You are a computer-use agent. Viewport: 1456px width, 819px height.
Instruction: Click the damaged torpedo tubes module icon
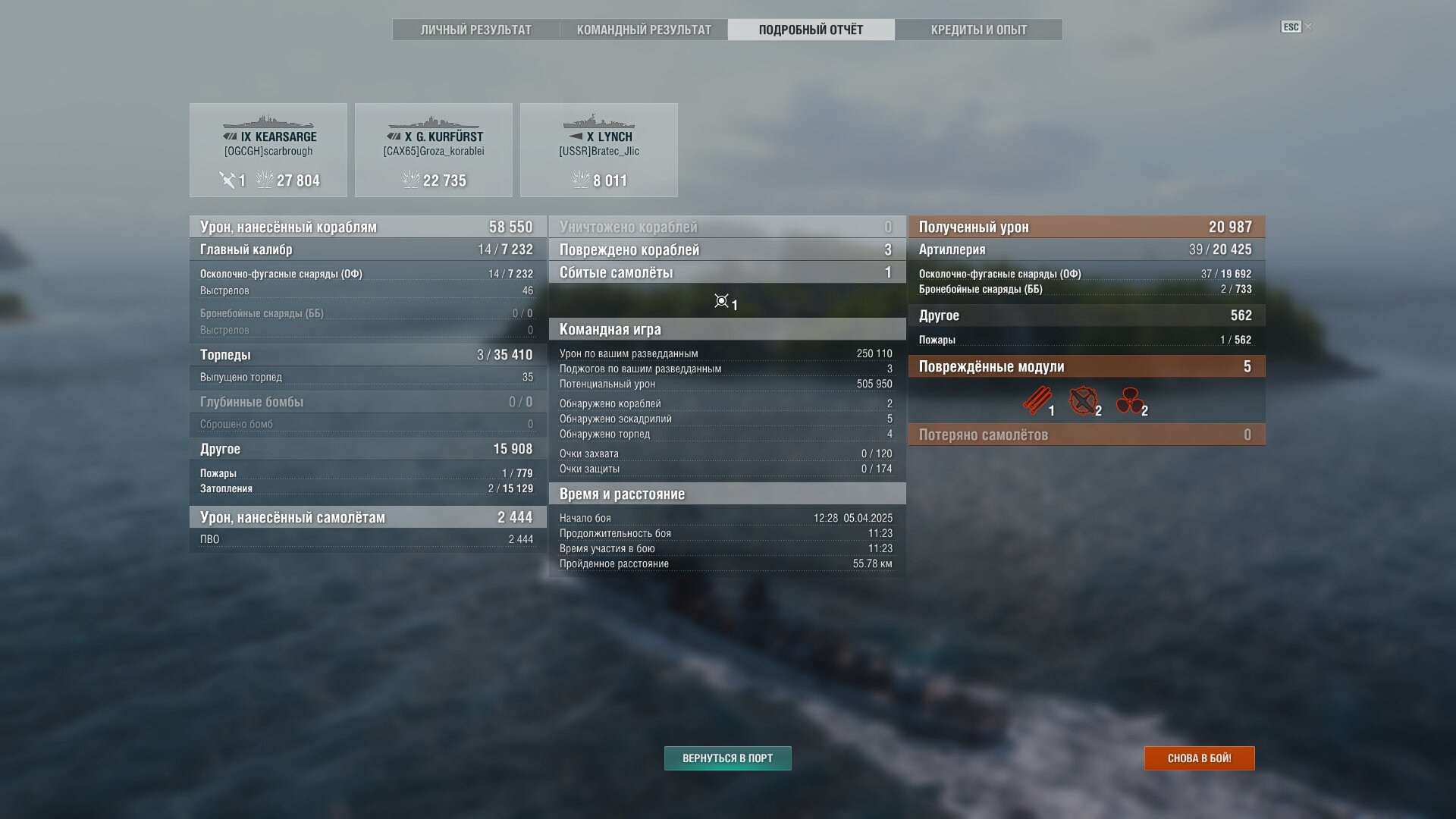coord(1037,400)
